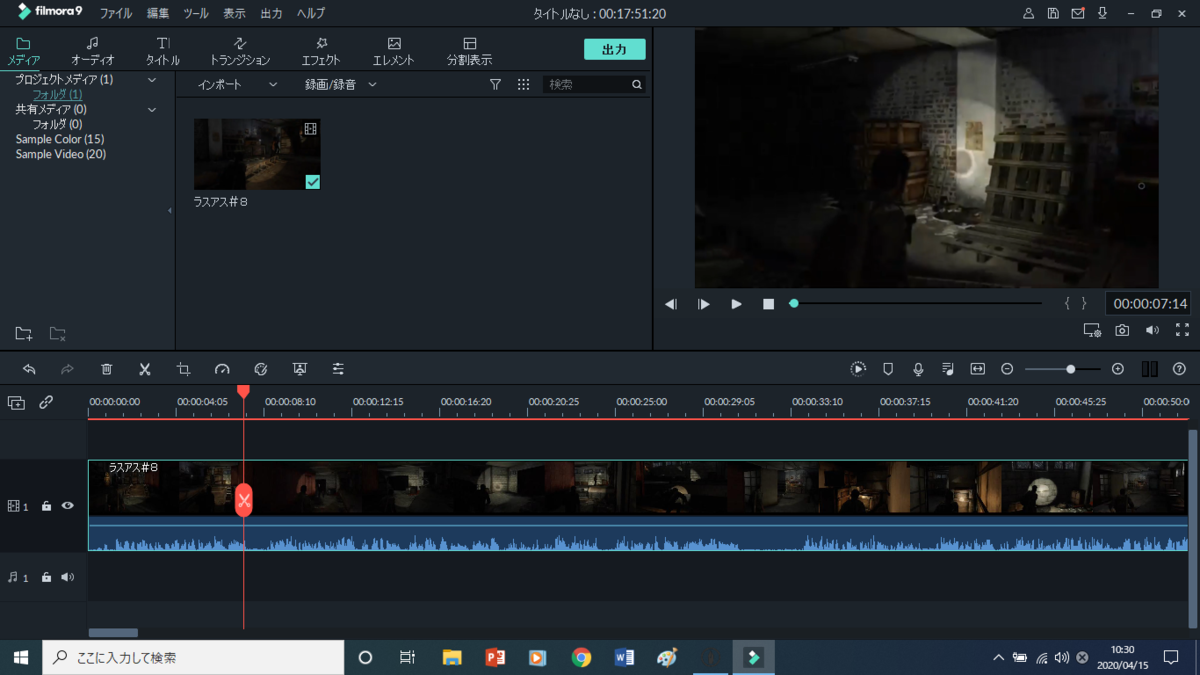Switch to the 分割表示 tab
Image resolution: width=1200 pixels, height=675 pixels.
(x=469, y=51)
